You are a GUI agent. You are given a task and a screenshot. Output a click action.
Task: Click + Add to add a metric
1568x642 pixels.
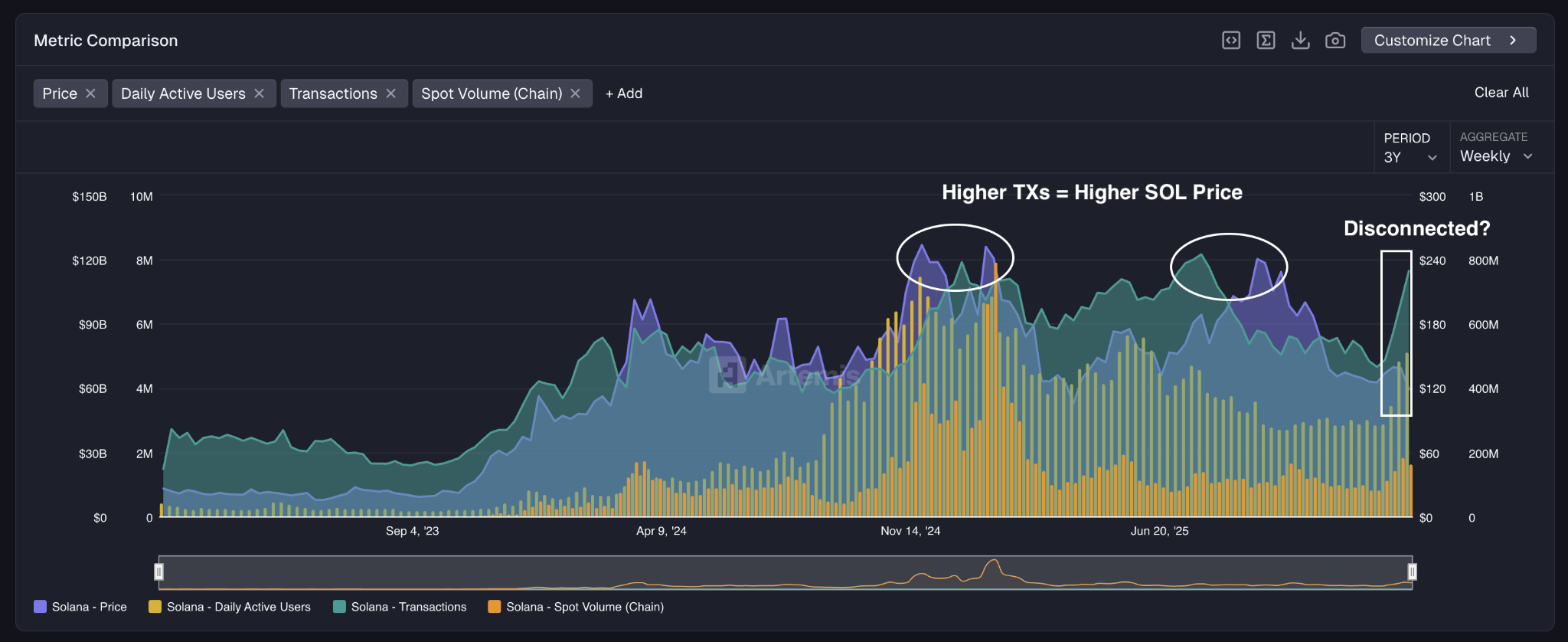pyautogui.click(x=624, y=93)
